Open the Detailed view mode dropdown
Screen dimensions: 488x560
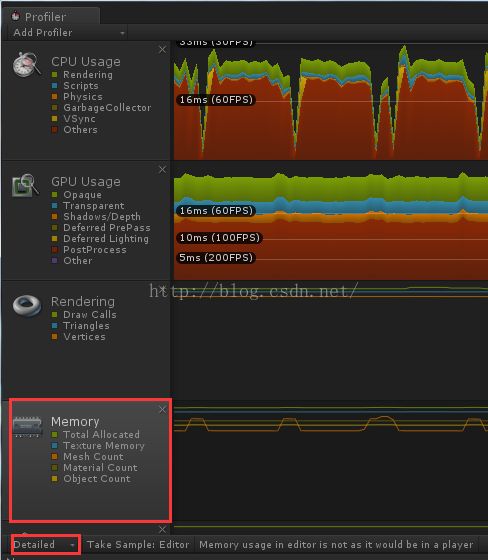click(45, 545)
